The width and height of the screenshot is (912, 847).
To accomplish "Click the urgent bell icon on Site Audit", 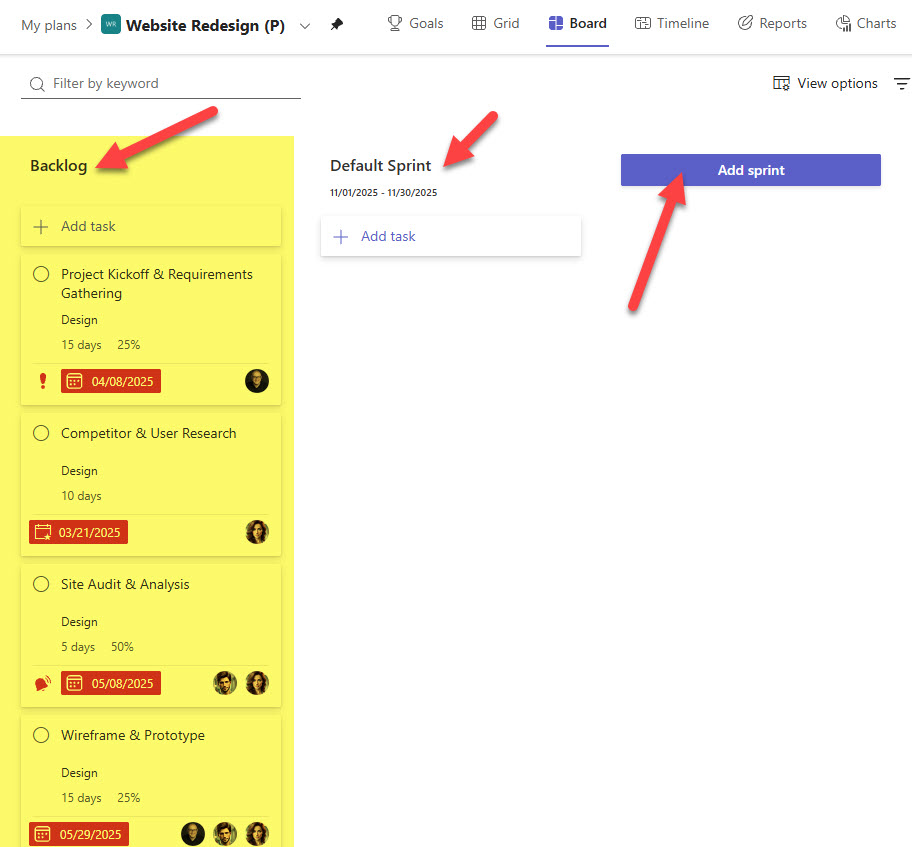I will tap(42, 684).
